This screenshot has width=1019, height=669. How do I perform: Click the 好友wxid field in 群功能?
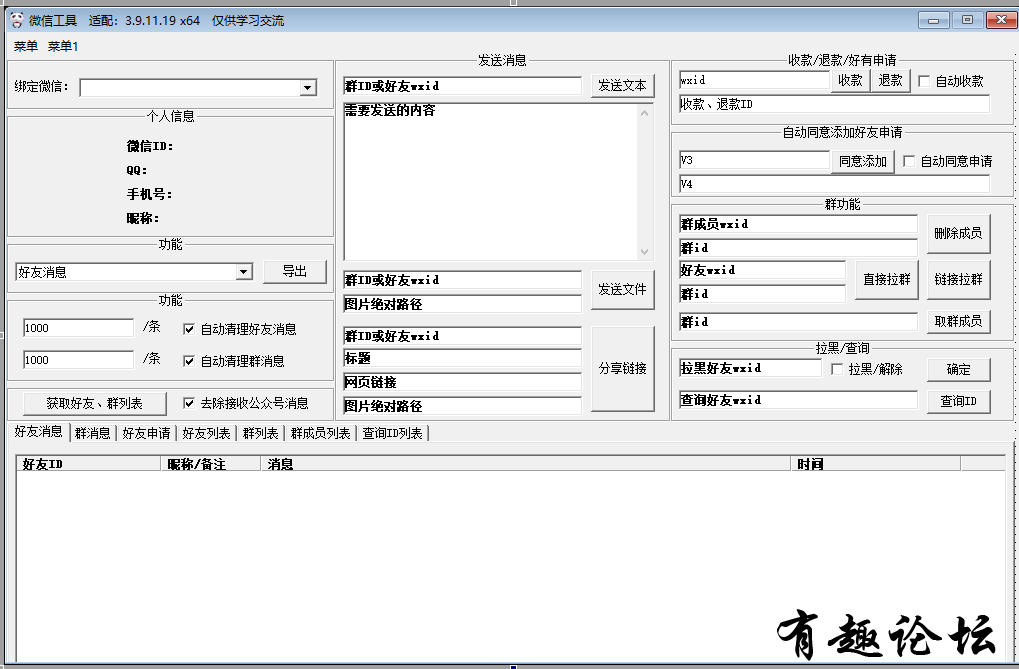click(x=762, y=270)
